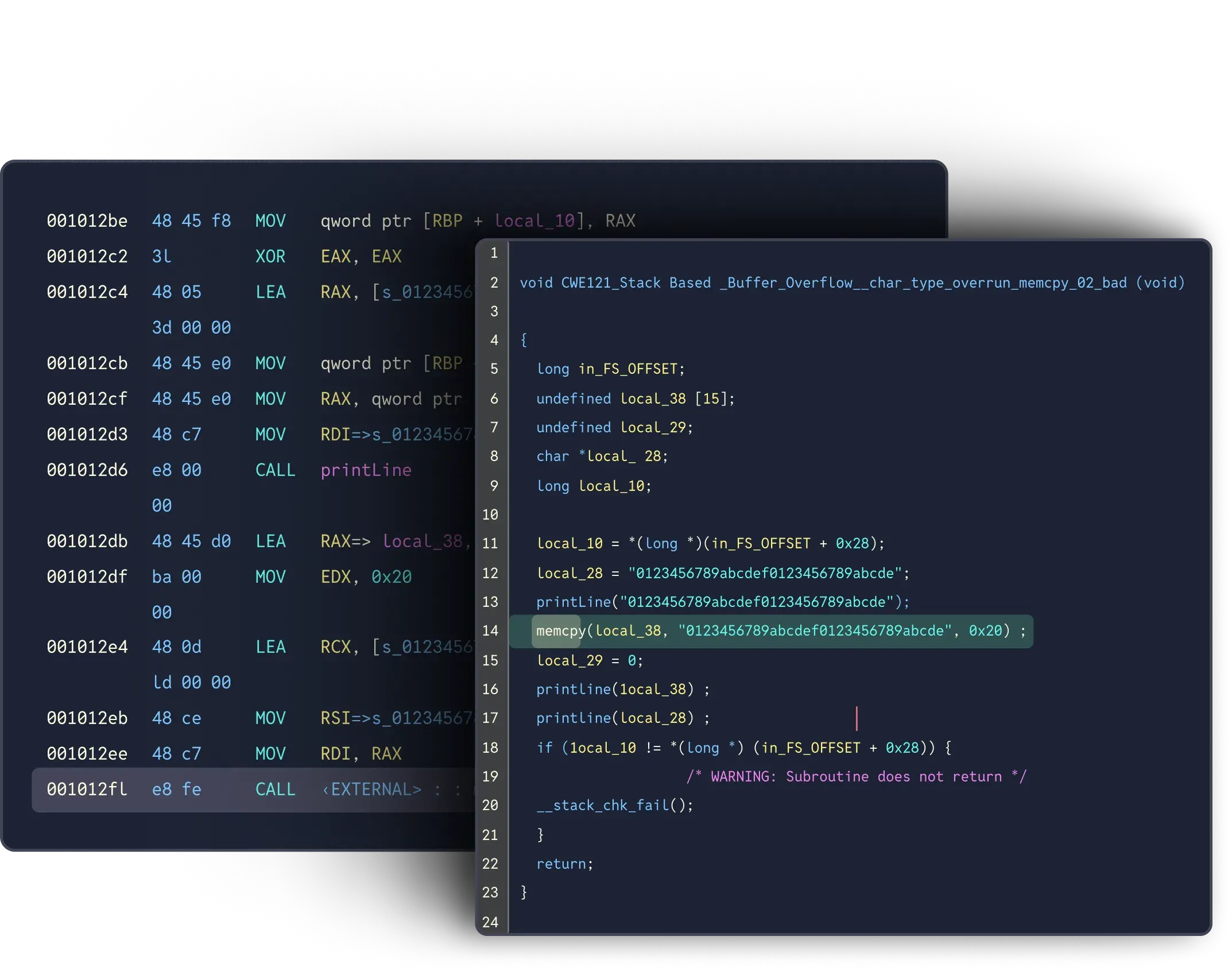Select CALL instruction at 001012d6

pyautogui.click(x=276, y=470)
